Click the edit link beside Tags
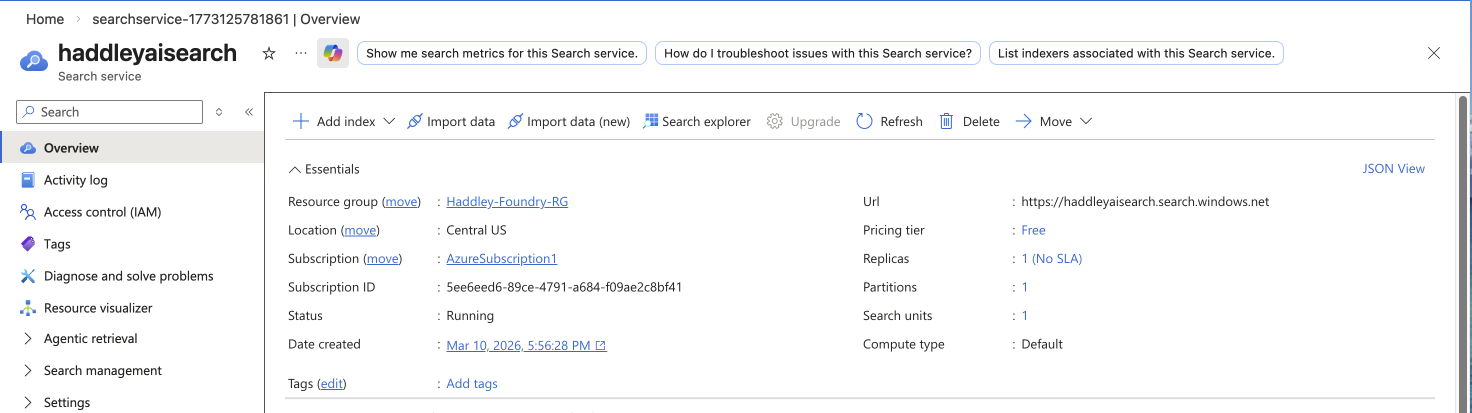This screenshot has width=1472, height=413. 333,383
